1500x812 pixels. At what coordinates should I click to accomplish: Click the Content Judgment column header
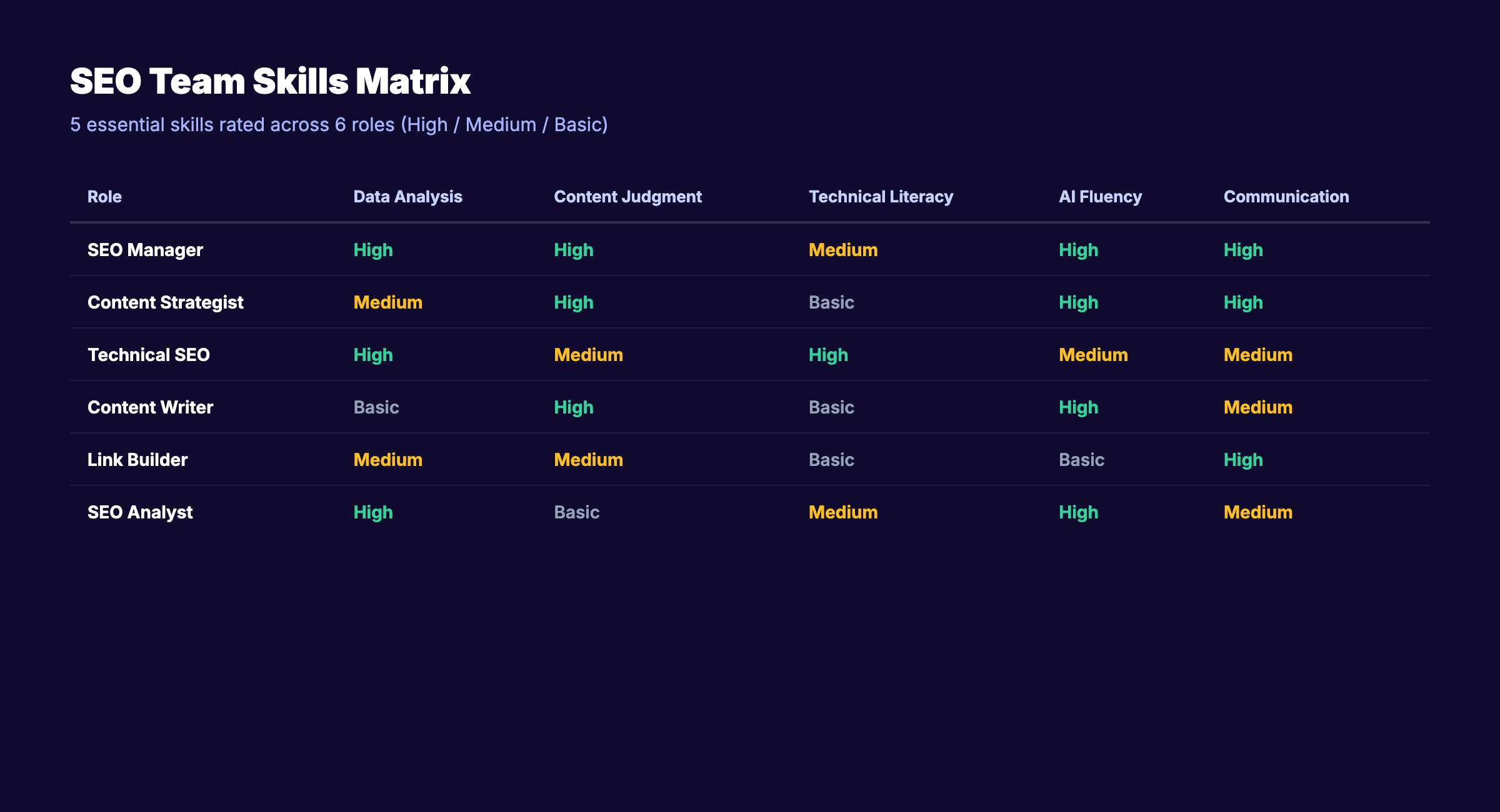click(x=627, y=196)
